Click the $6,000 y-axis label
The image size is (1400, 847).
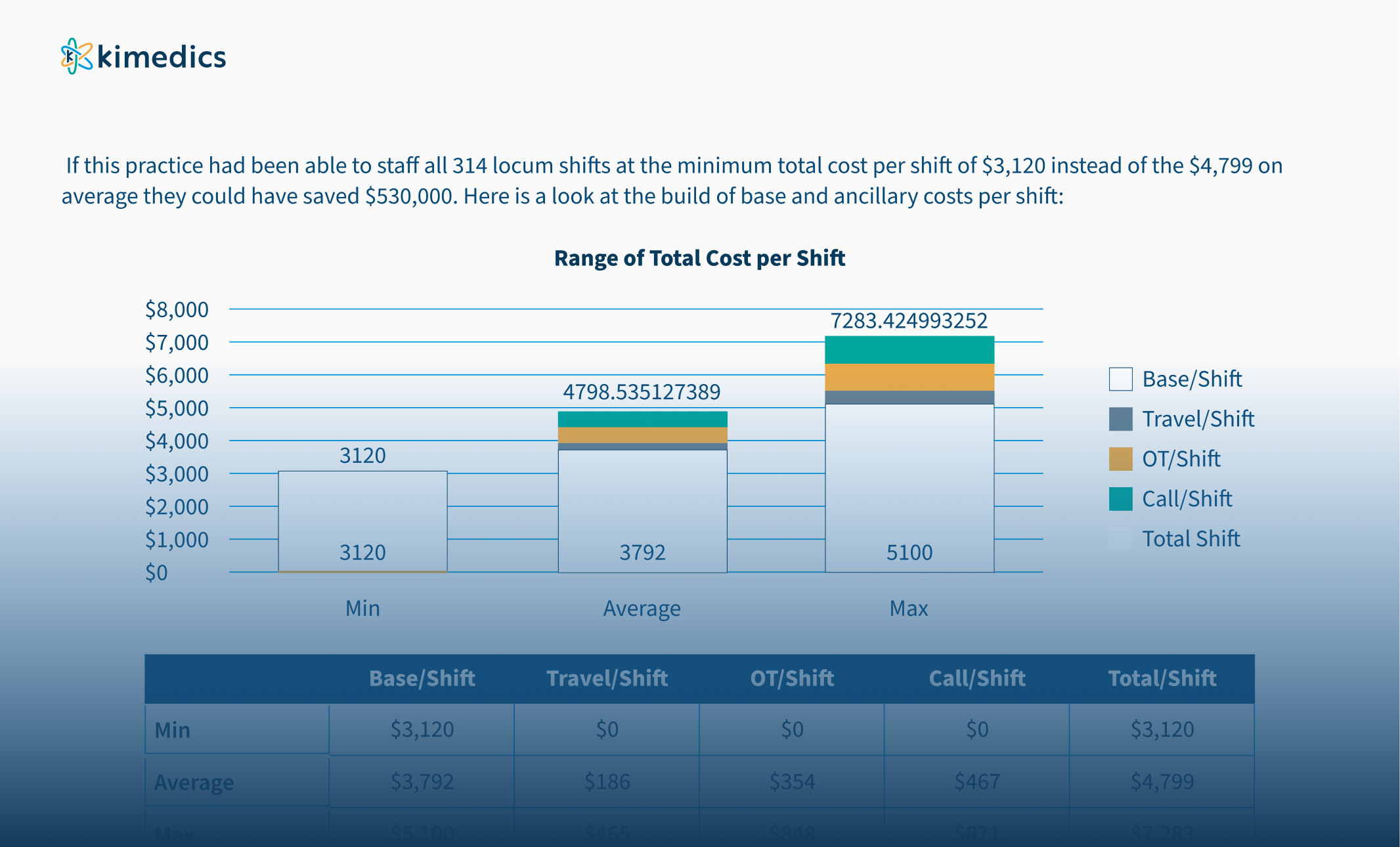click(x=177, y=375)
